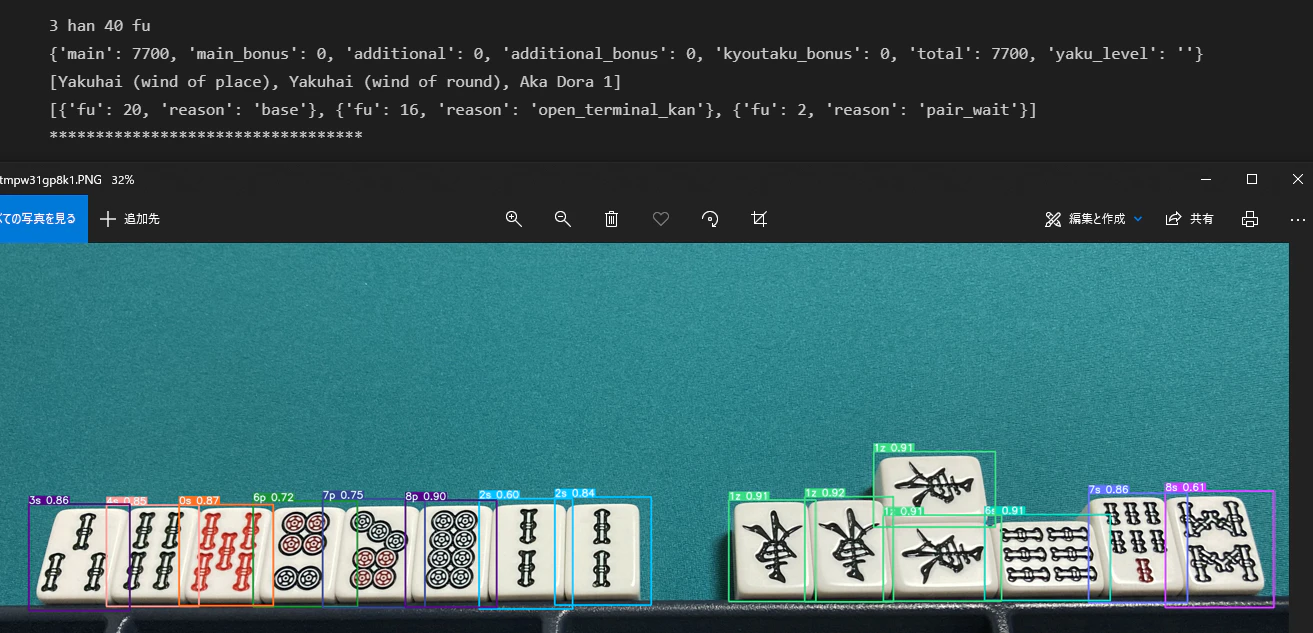
Task: Click the '8p 0.90' detection label
Action: (425, 496)
